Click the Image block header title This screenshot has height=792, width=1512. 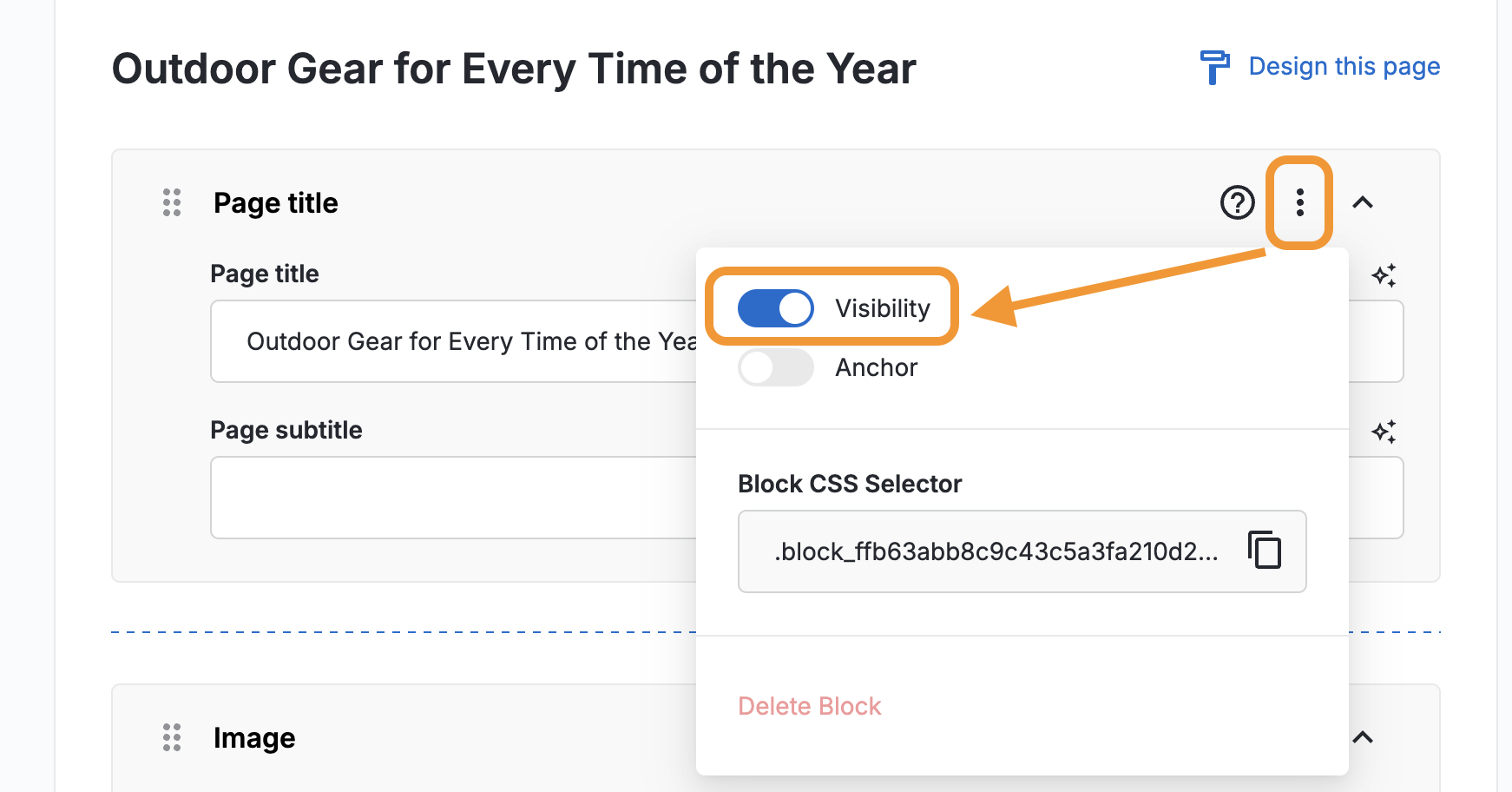(254, 737)
